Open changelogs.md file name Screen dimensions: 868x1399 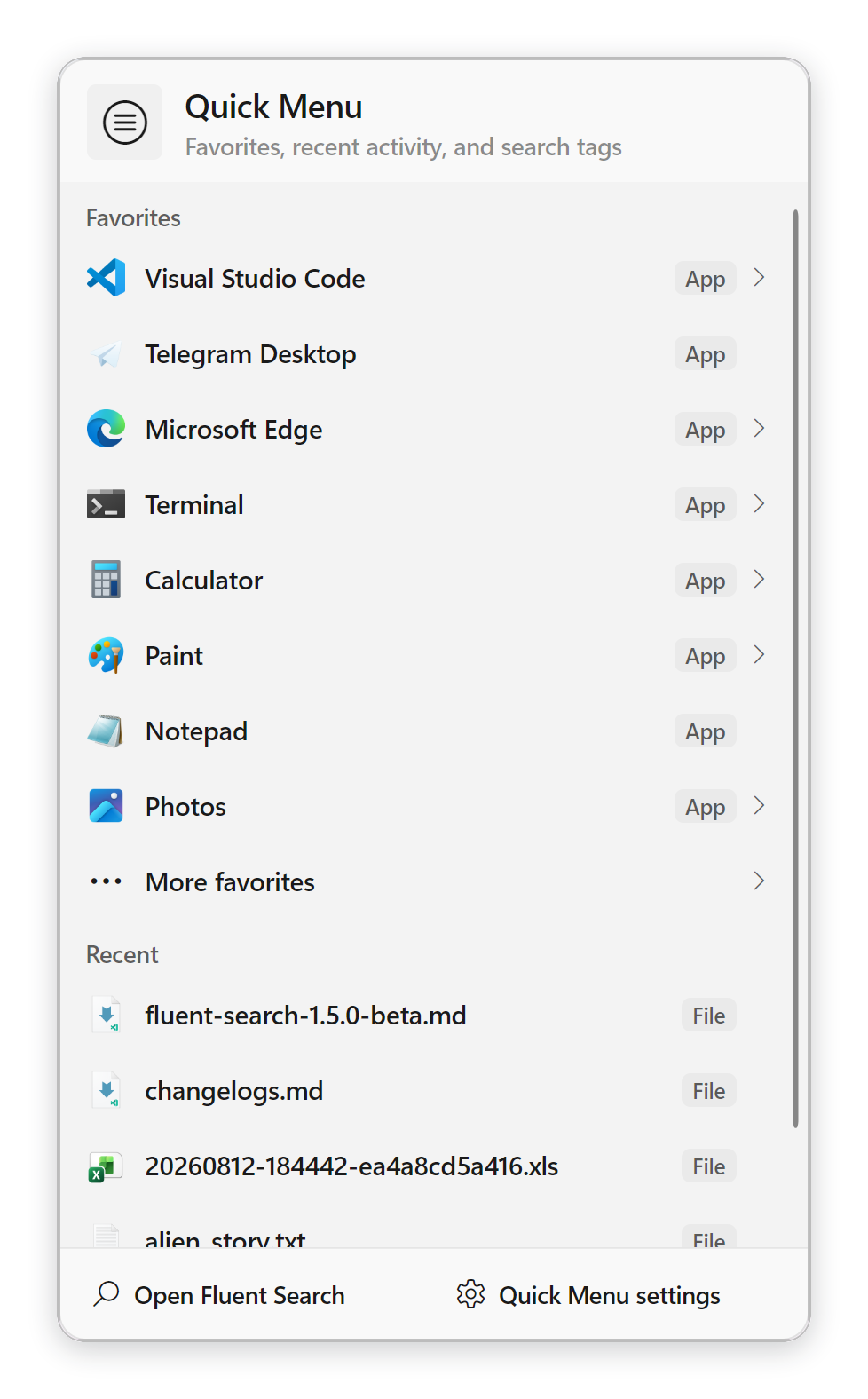click(x=234, y=1090)
